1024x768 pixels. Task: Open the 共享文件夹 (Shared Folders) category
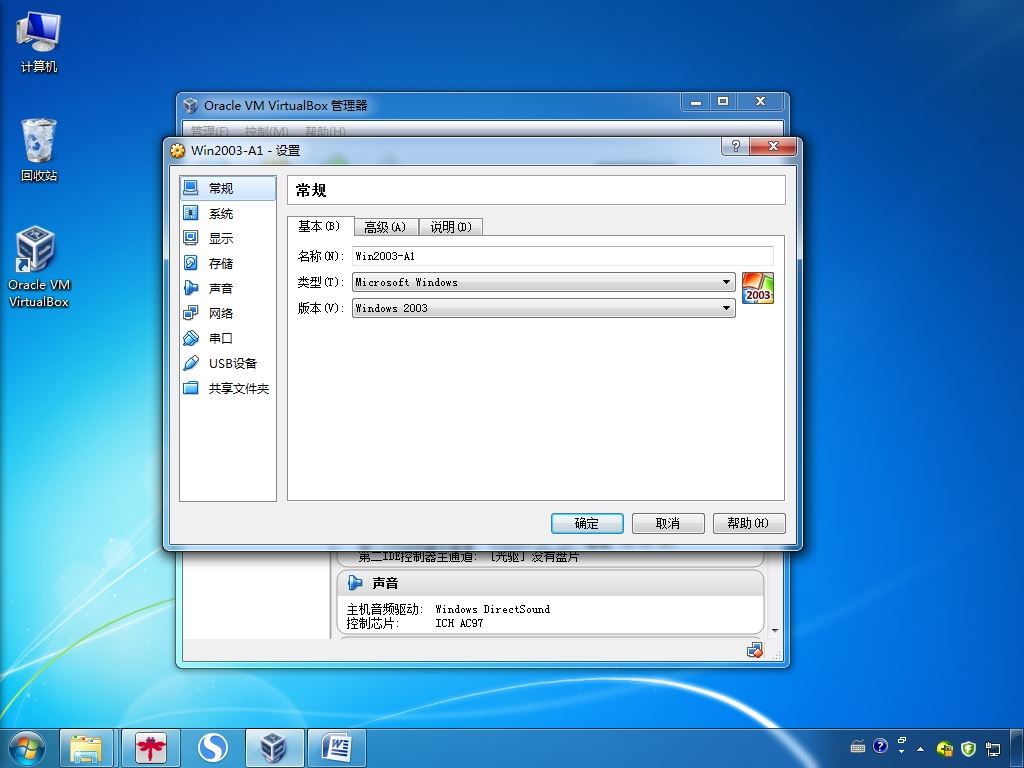click(x=227, y=389)
